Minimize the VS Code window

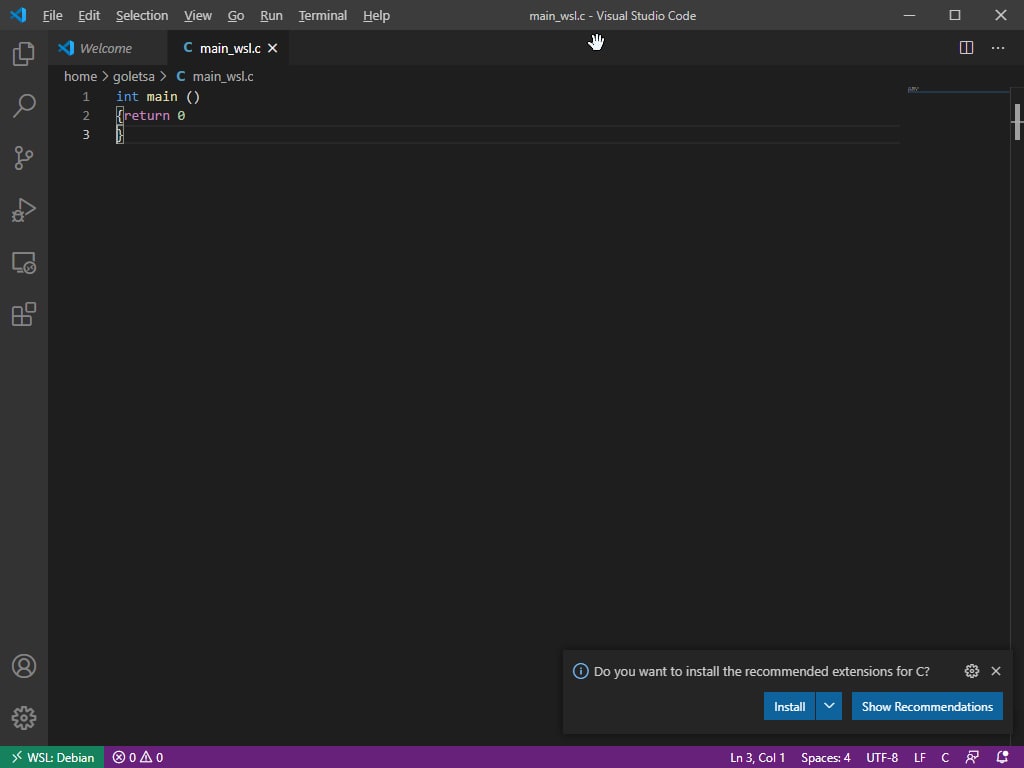click(909, 15)
